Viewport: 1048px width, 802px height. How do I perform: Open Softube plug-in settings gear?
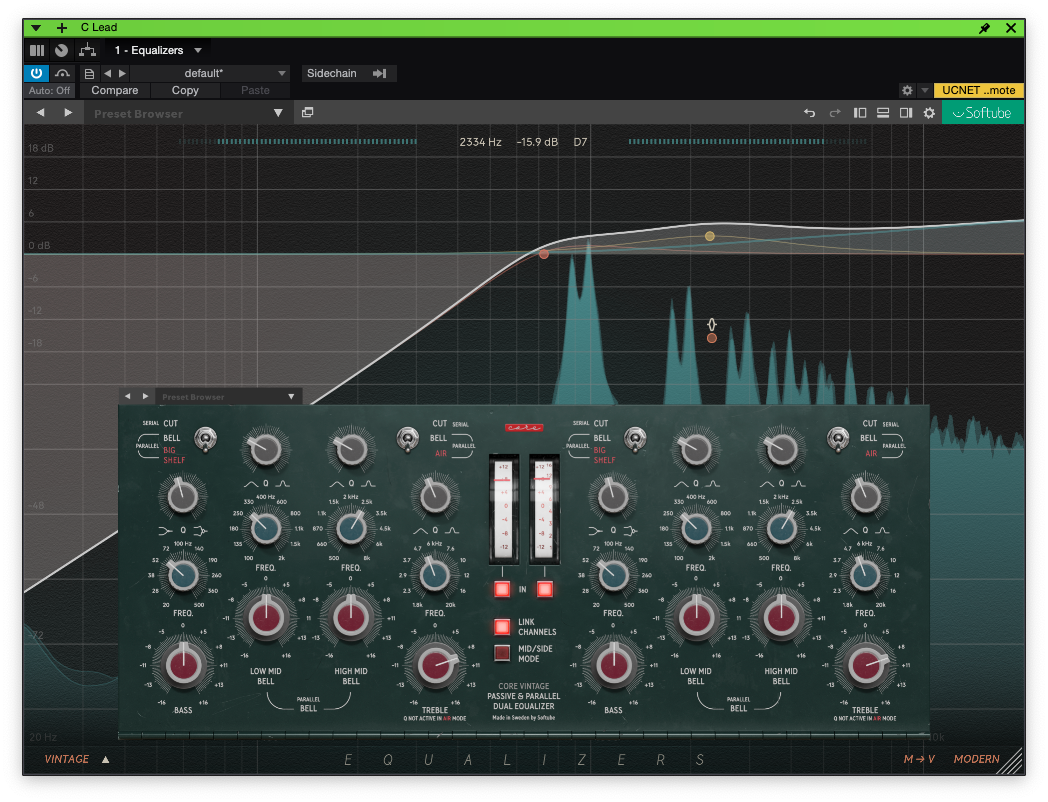929,113
